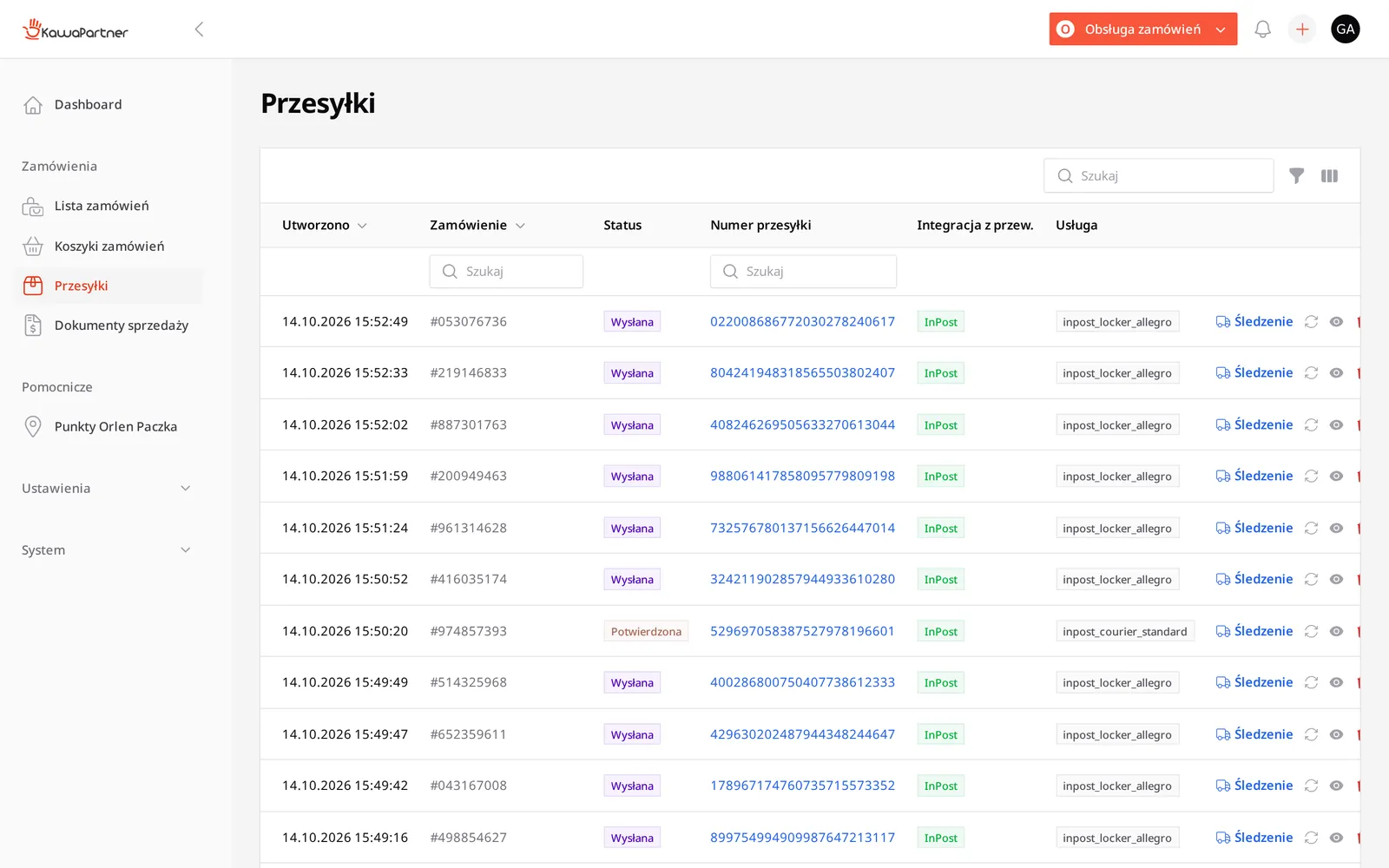Sort by Utworzono column
Screen dimensions: 1389x868
(x=325, y=226)
